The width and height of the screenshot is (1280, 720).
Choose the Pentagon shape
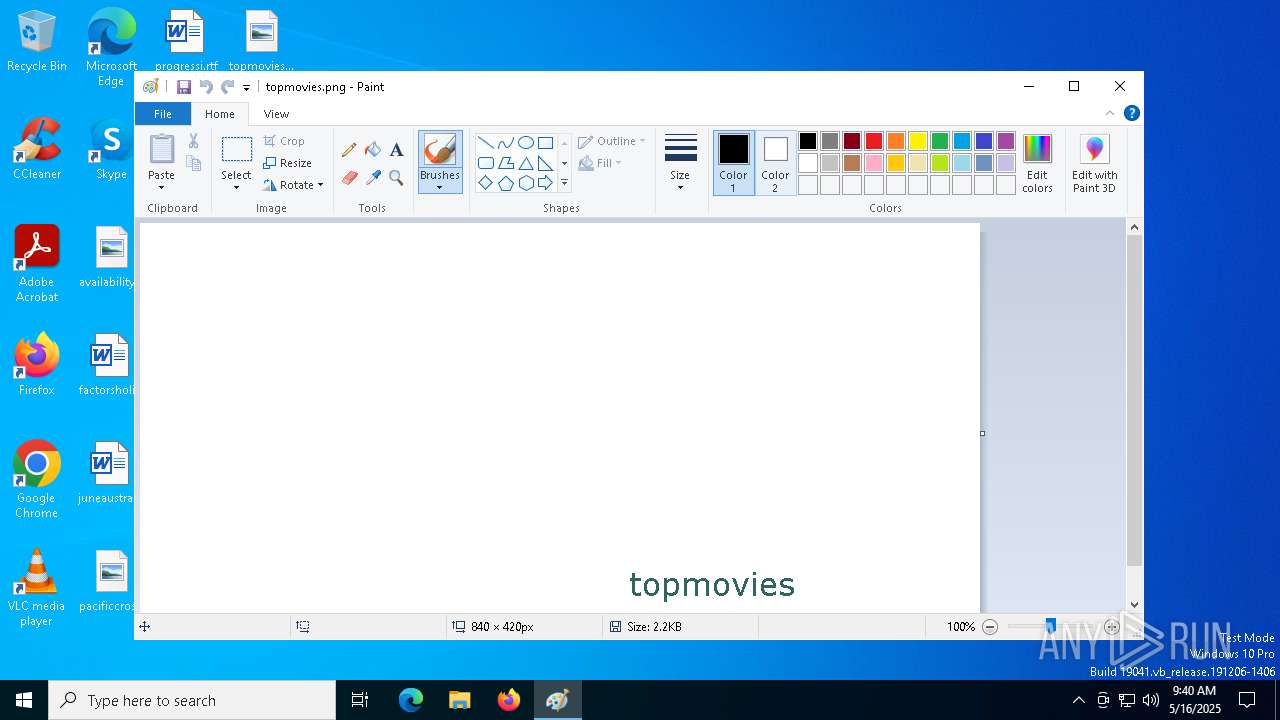tap(506, 183)
